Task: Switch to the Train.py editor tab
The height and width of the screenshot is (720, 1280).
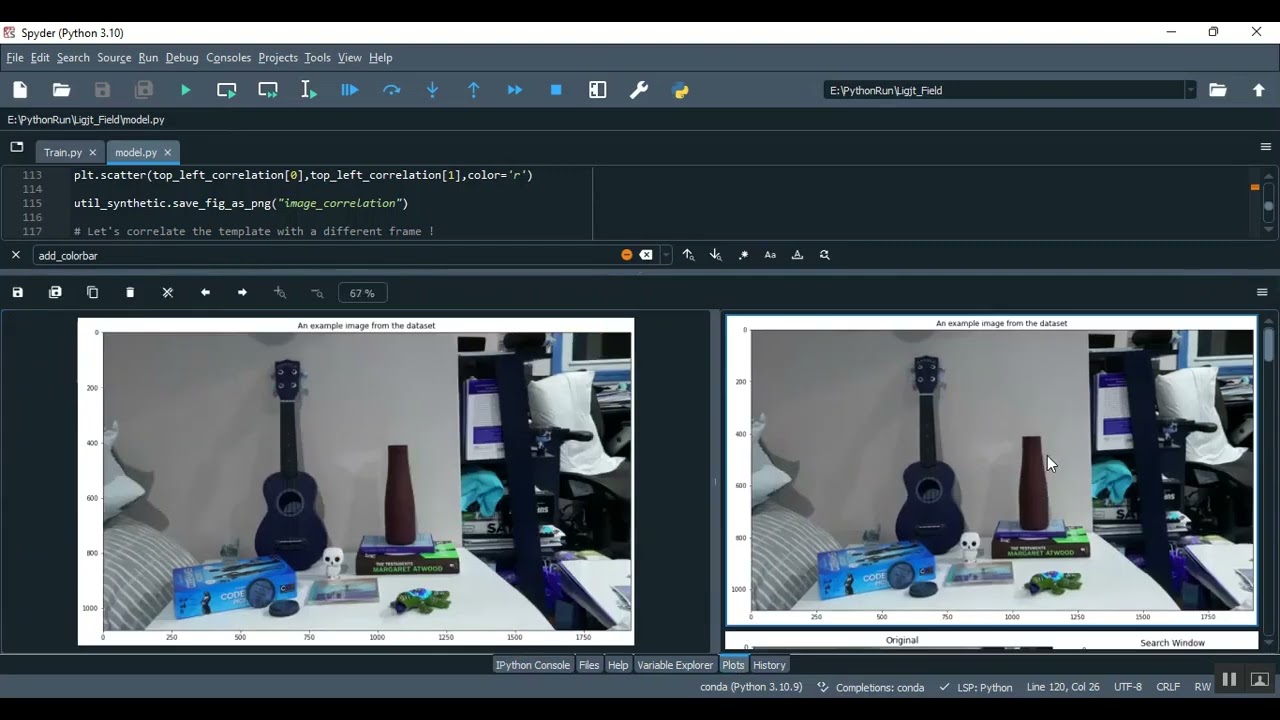Action: click(62, 152)
